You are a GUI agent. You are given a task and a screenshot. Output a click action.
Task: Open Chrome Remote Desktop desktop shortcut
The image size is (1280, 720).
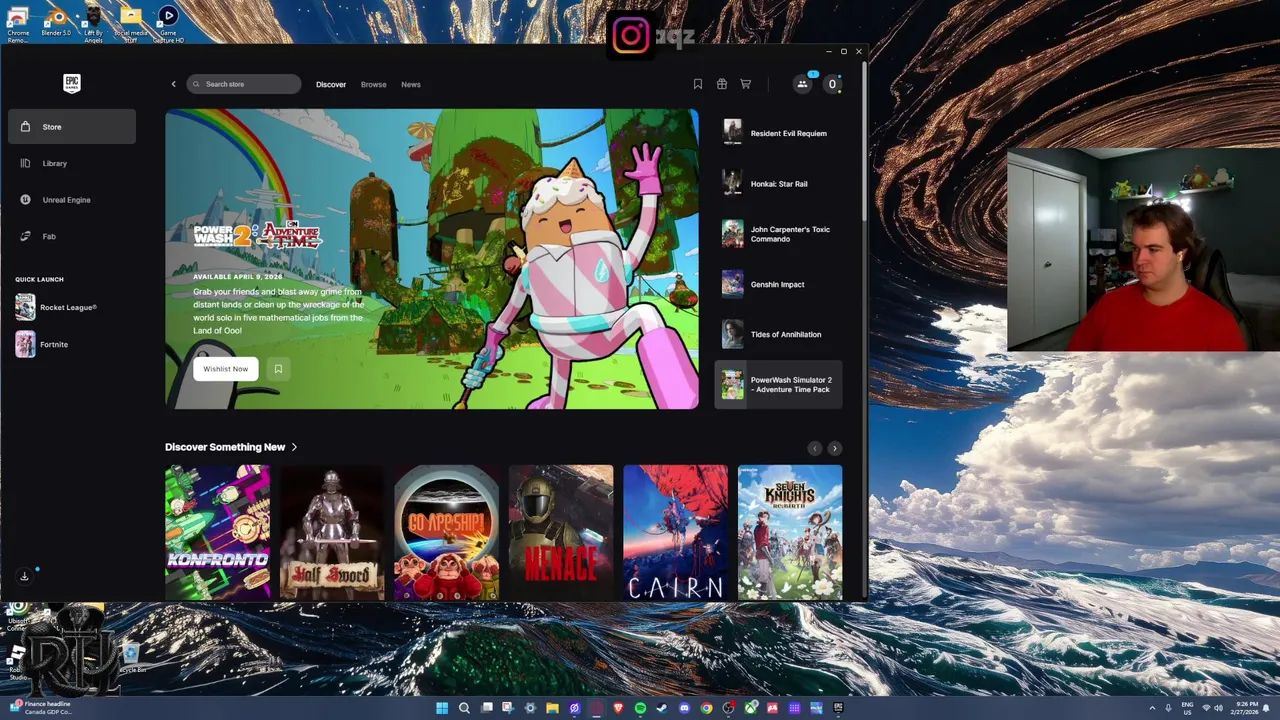[x=17, y=24]
